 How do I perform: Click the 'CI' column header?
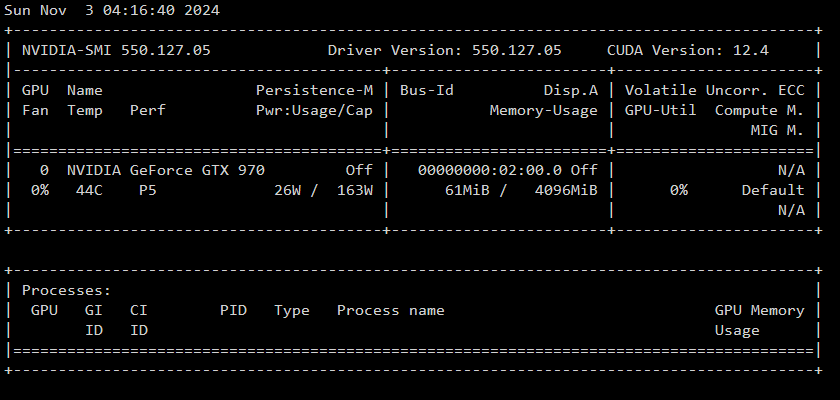coord(139,311)
